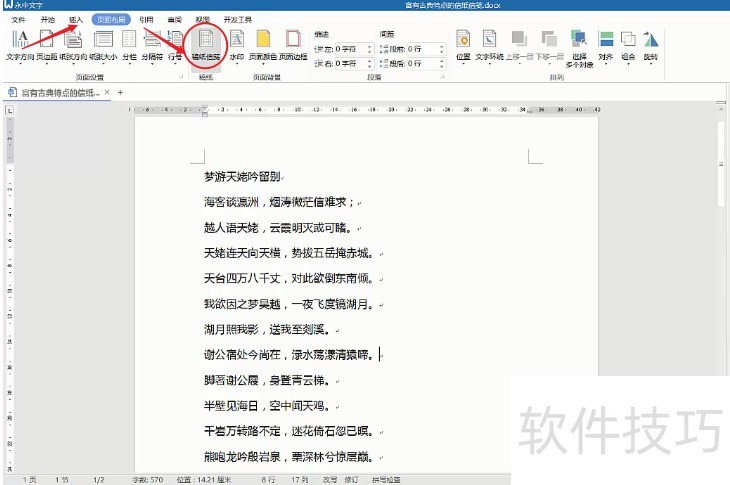730x485 pixels.
Task: Open the 段落 group dialog launcher
Action: pyautogui.click(x=442, y=77)
